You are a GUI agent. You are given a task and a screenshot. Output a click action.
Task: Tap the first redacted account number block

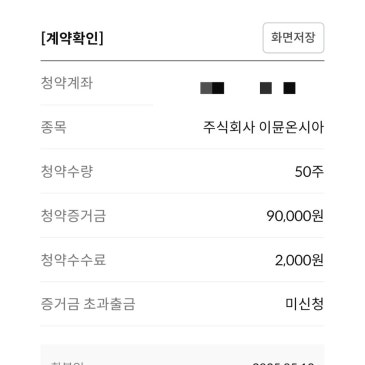coord(212,88)
